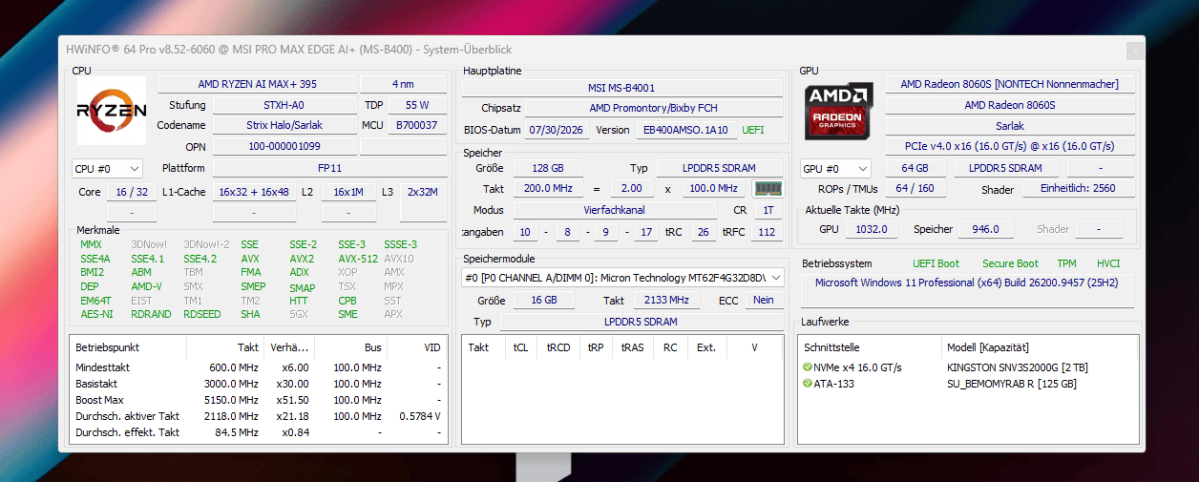
Task: Click the AES-NI feature flag
Action: [97, 314]
